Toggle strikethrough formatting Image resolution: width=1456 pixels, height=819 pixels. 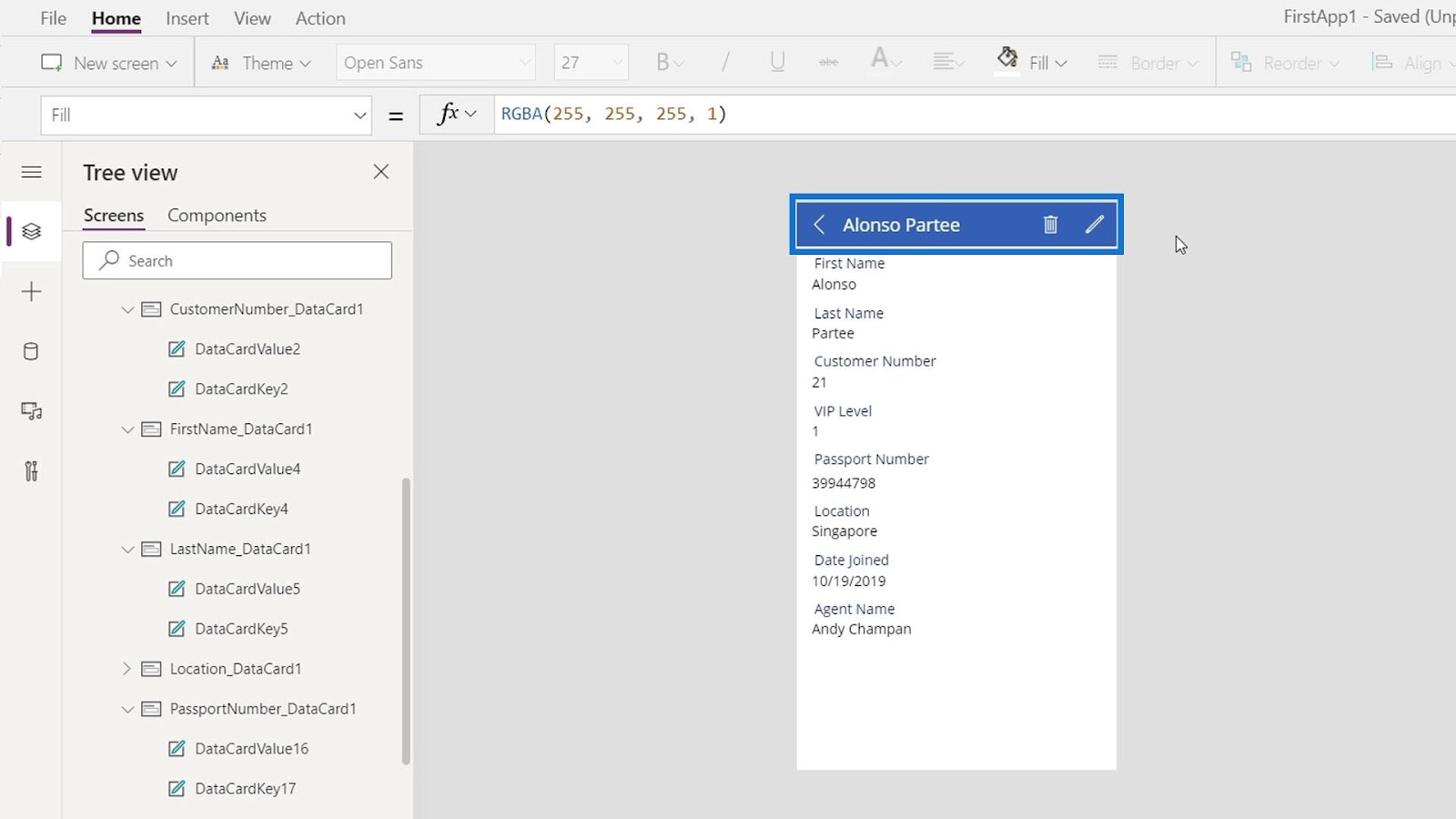pos(828,62)
